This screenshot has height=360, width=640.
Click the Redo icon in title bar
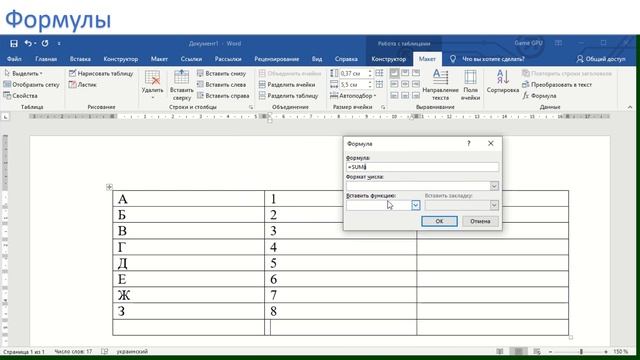pyautogui.click(x=45, y=43)
